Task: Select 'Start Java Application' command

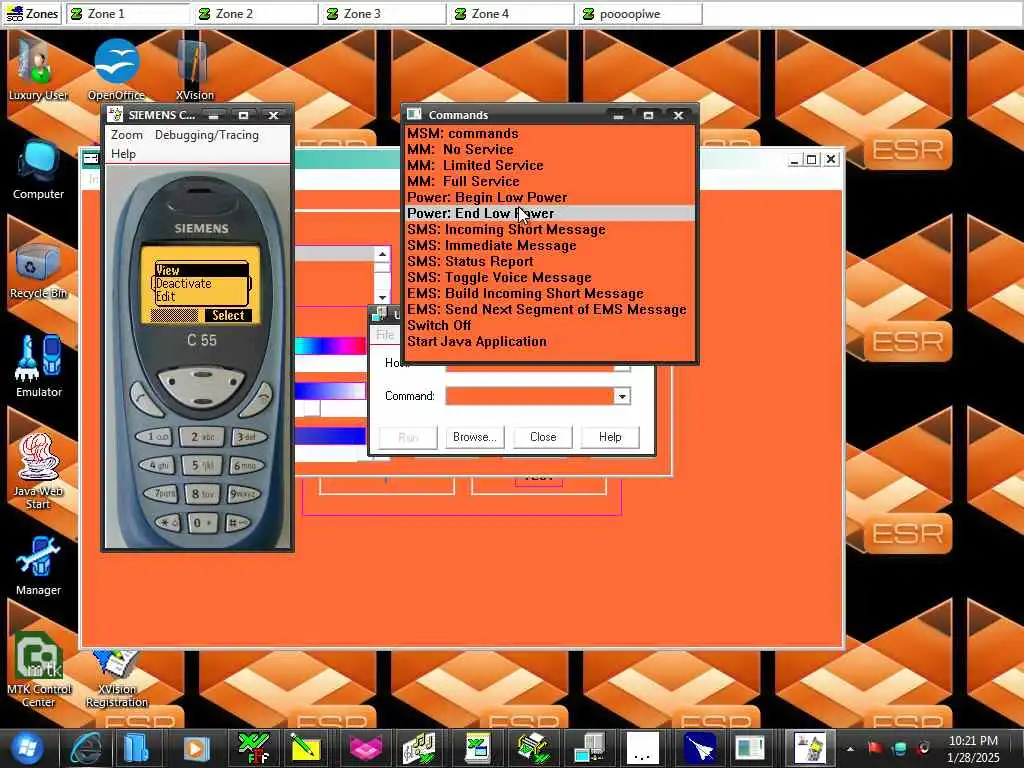Action: (550, 342)
